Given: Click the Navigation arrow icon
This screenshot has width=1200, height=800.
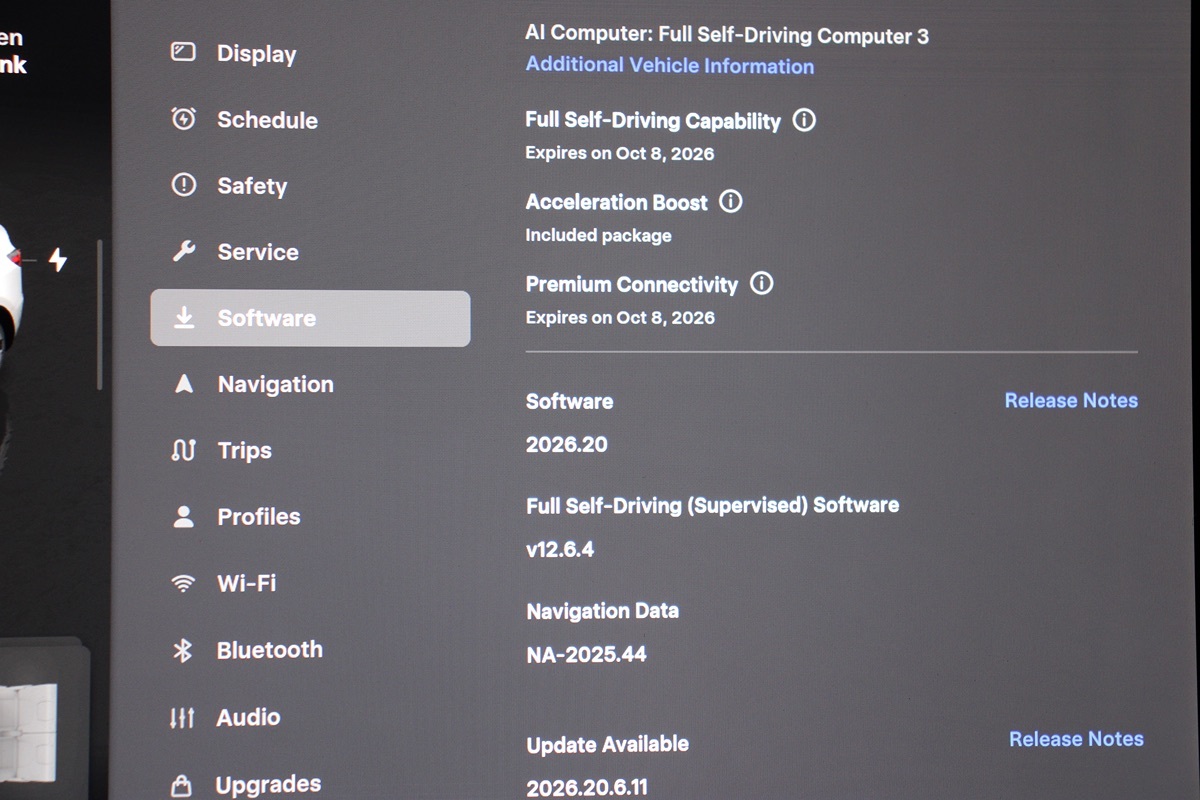Looking at the screenshot, I should click(x=183, y=384).
